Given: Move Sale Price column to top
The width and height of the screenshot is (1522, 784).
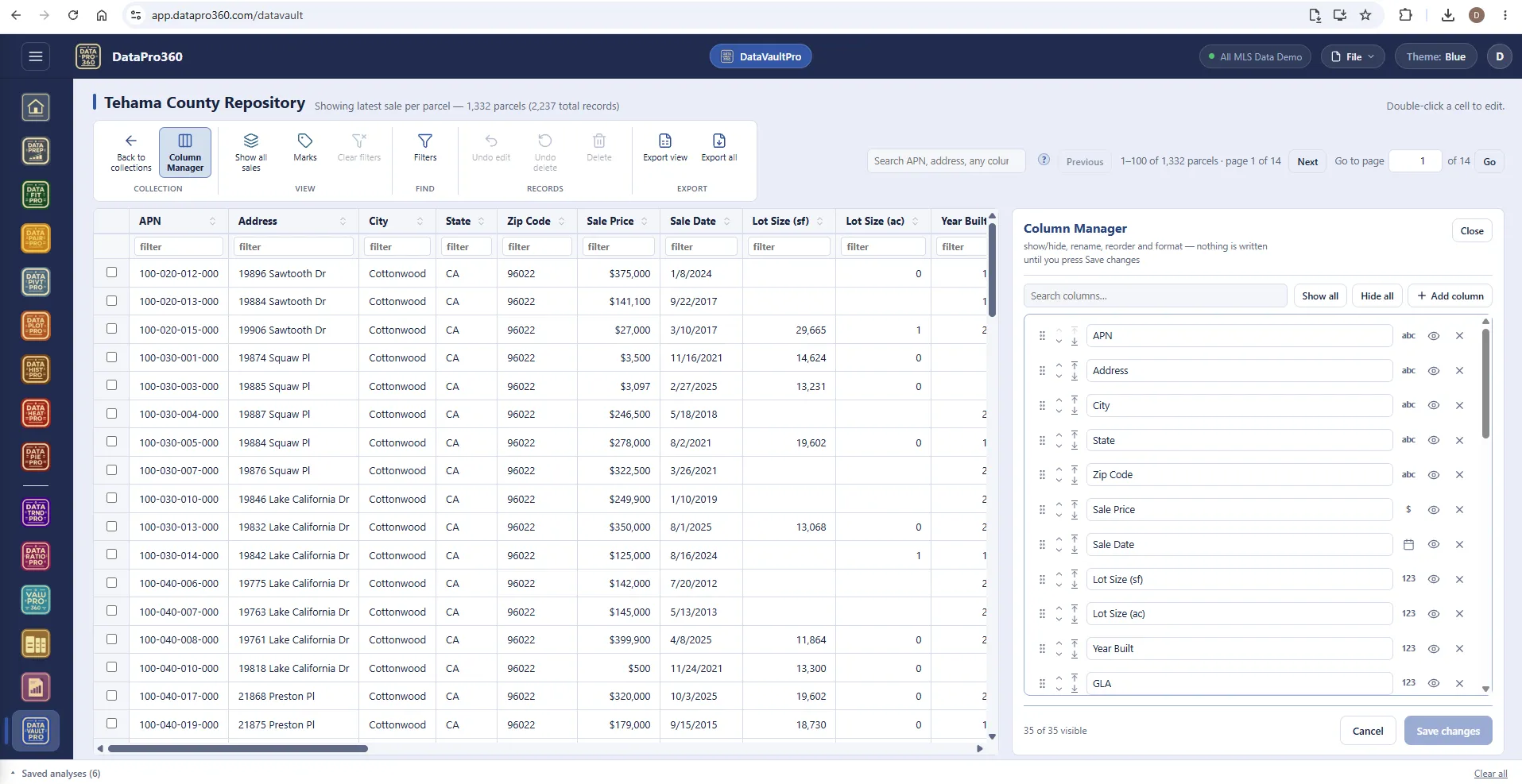Looking at the screenshot, I should (1075, 504).
